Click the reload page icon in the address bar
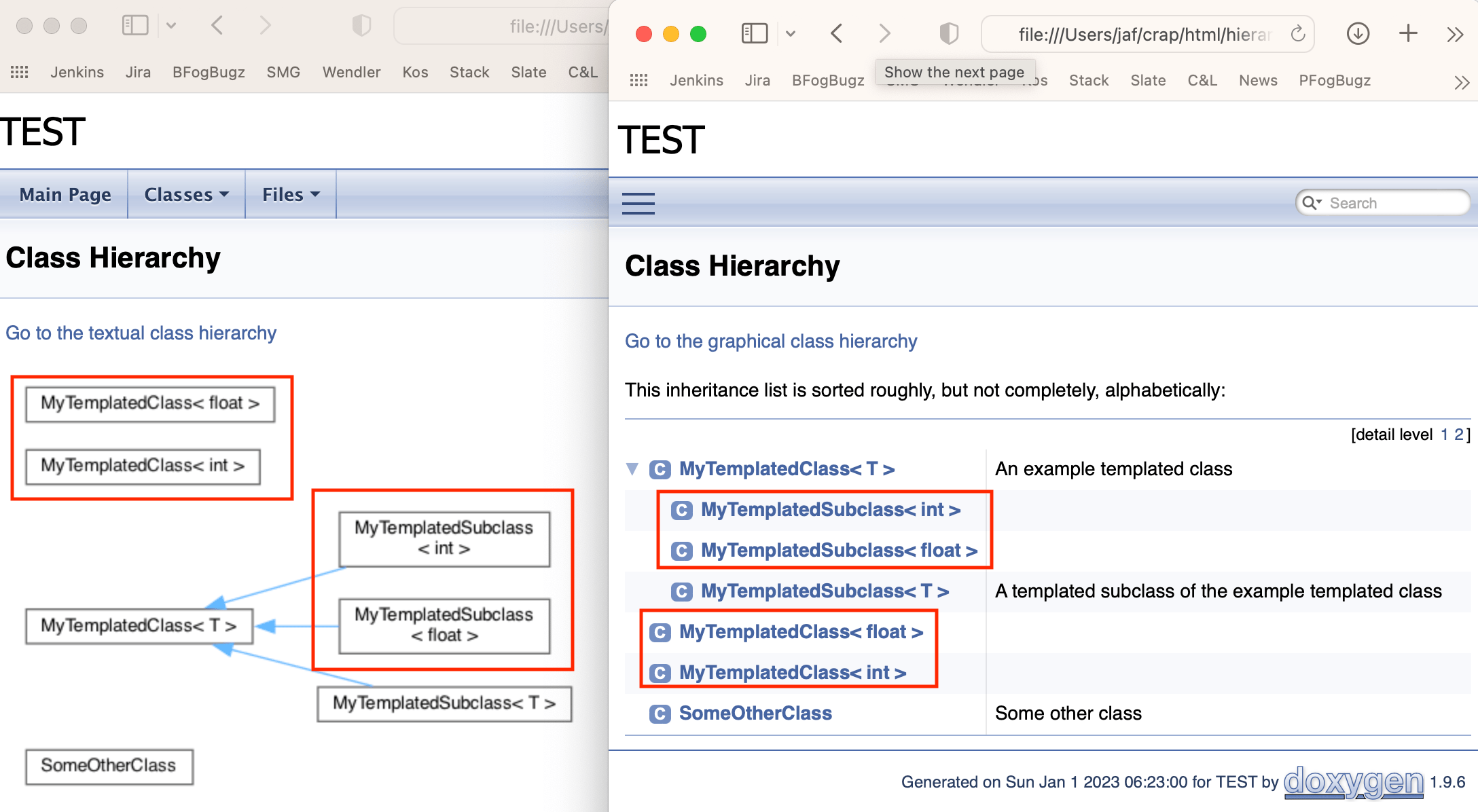 tap(1298, 34)
